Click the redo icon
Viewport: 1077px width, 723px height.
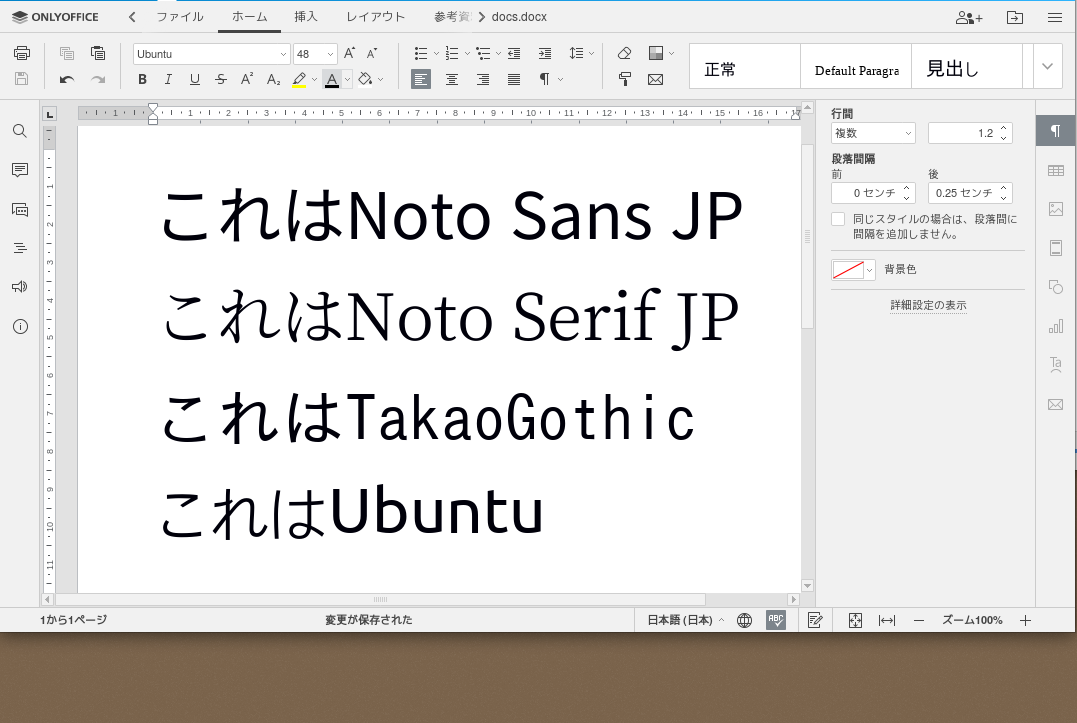tap(98, 79)
